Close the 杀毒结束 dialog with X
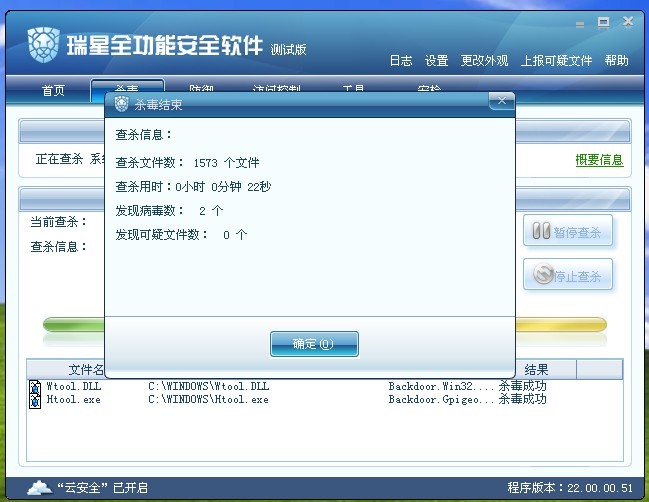This screenshot has height=502, width=649. click(502, 101)
